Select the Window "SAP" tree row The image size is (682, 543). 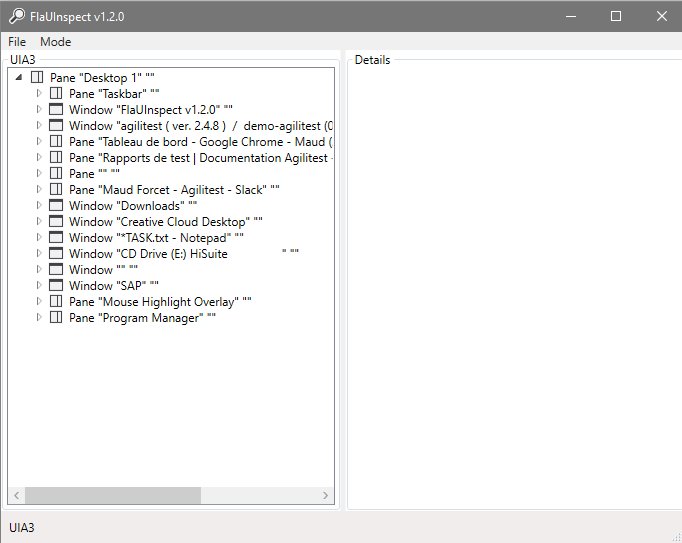click(x=114, y=285)
